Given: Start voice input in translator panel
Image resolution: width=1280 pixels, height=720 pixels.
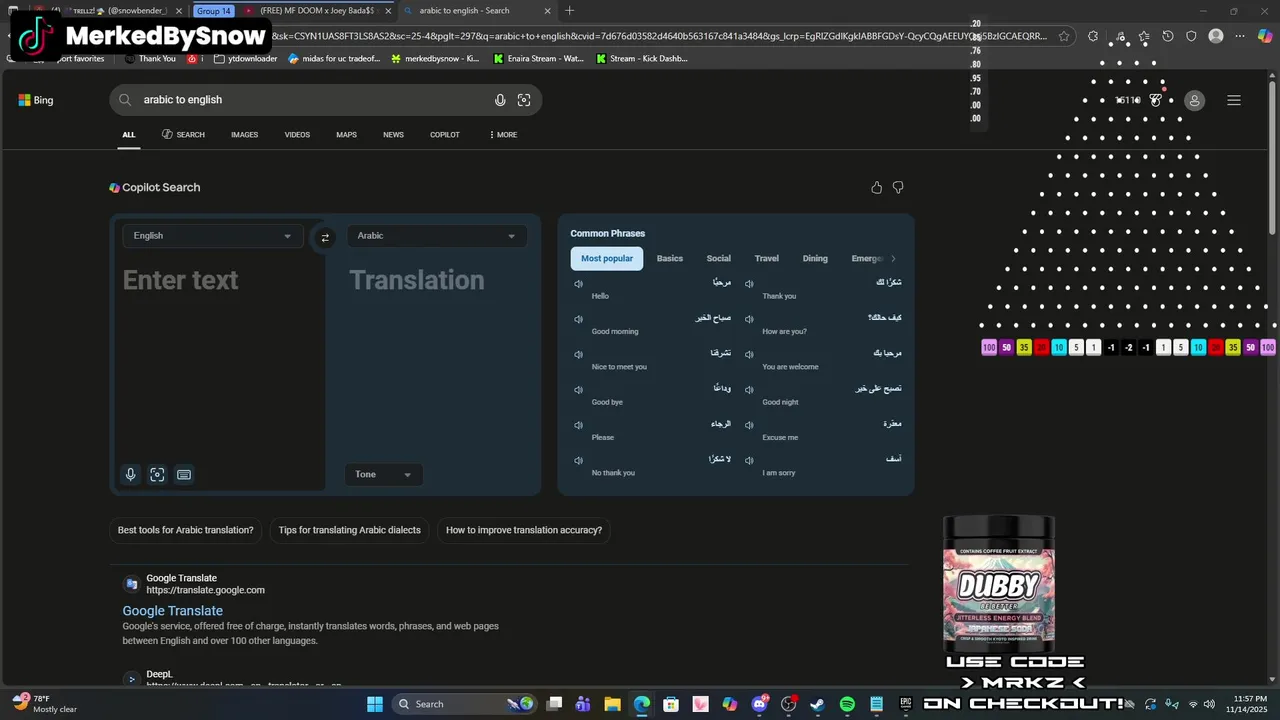Looking at the screenshot, I should [130, 475].
